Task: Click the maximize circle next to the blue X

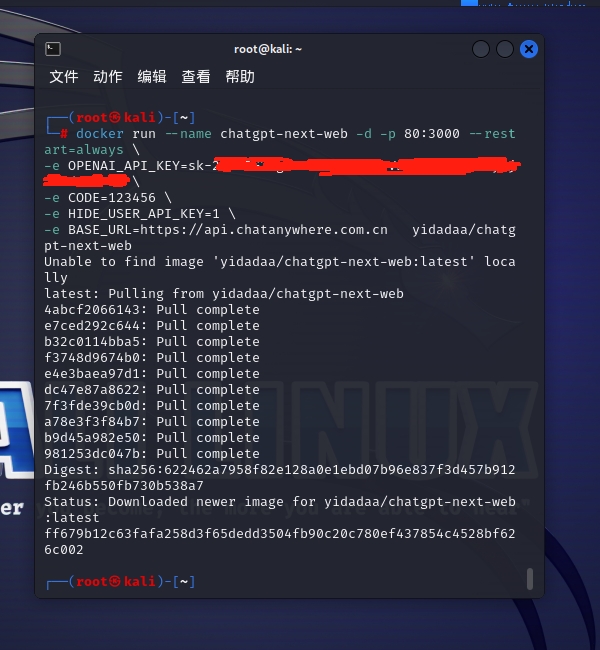Action: tap(505, 49)
